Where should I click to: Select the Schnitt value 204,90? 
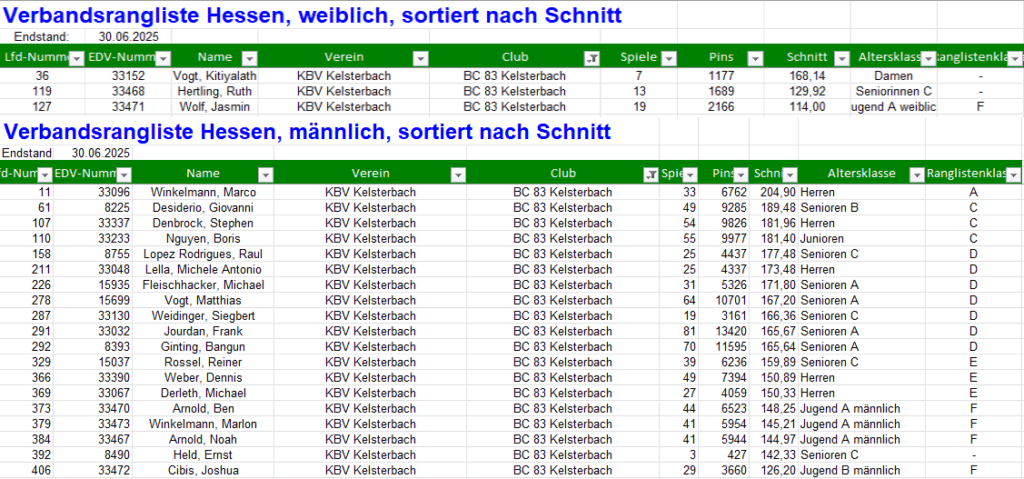[776, 192]
